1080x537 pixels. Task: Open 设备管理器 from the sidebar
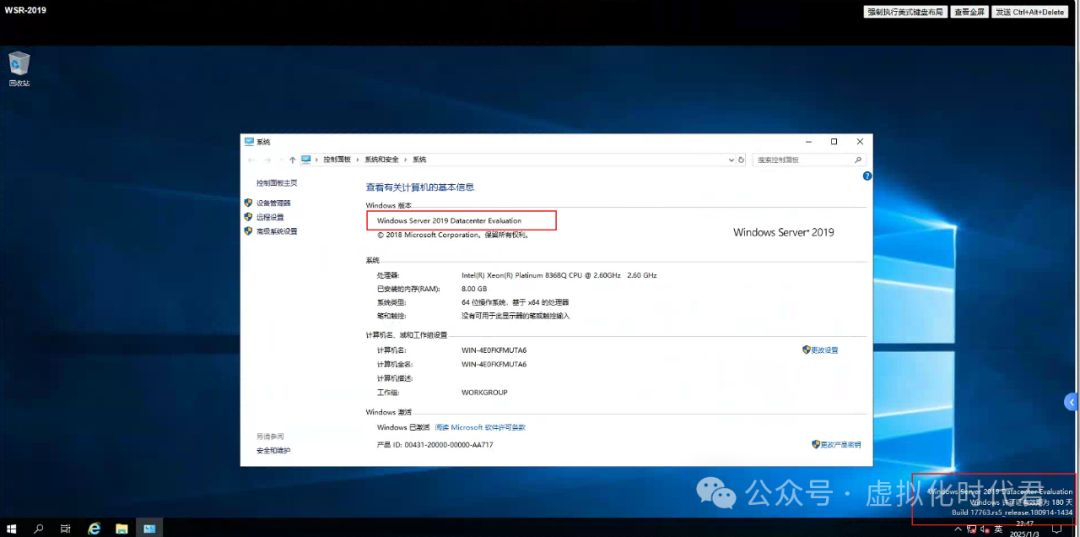tap(273, 203)
